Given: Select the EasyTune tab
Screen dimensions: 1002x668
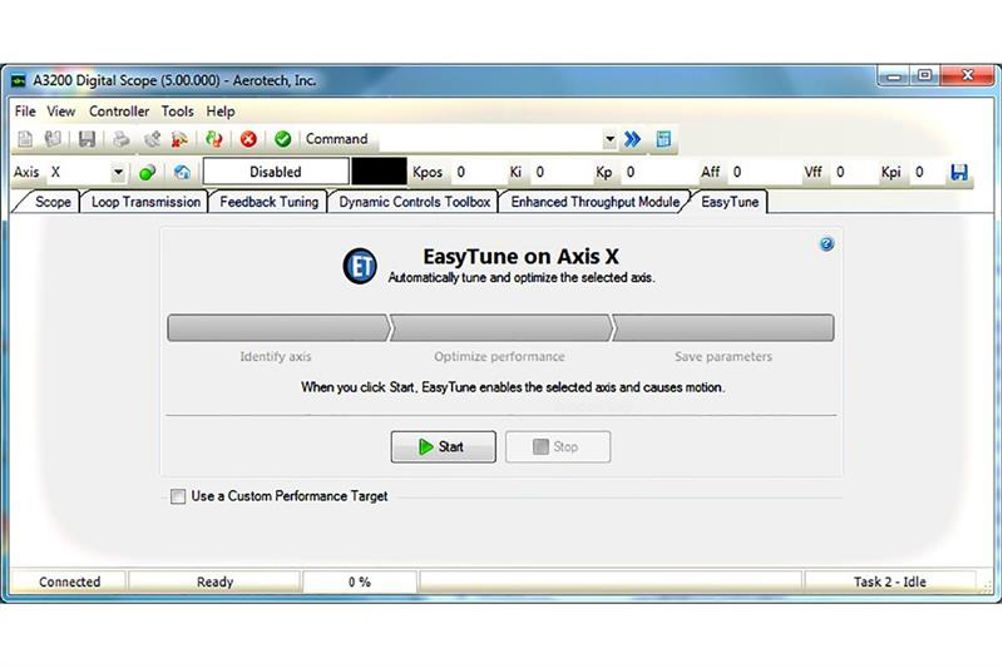Looking at the screenshot, I should 730,202.
